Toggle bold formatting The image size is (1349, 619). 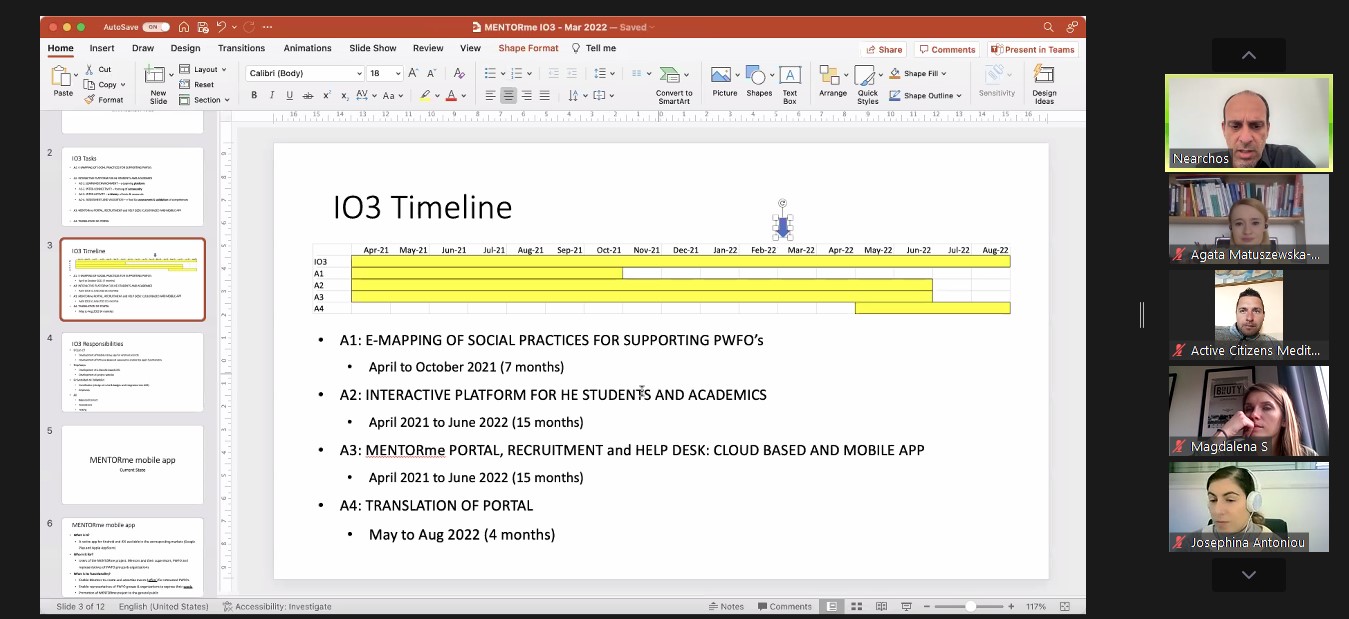[254, 96]
